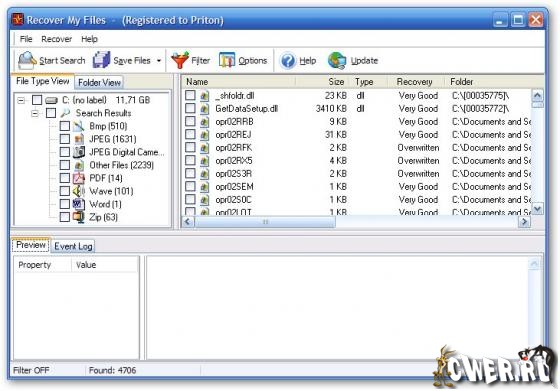Viewport: 560px width, 391px height.
Task: Click the Save Files floppy disk icon
Action: 101,60
